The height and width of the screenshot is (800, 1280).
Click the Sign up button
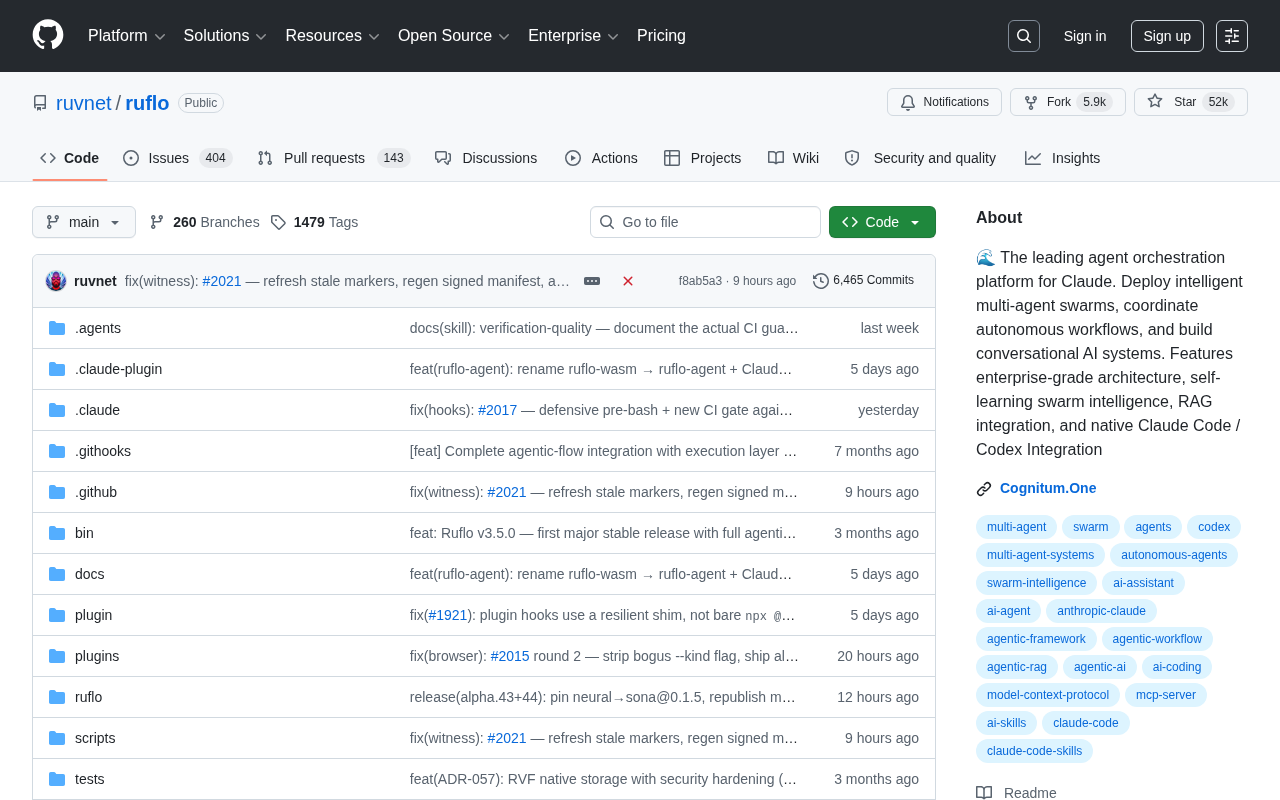(x=1167, y=36)
